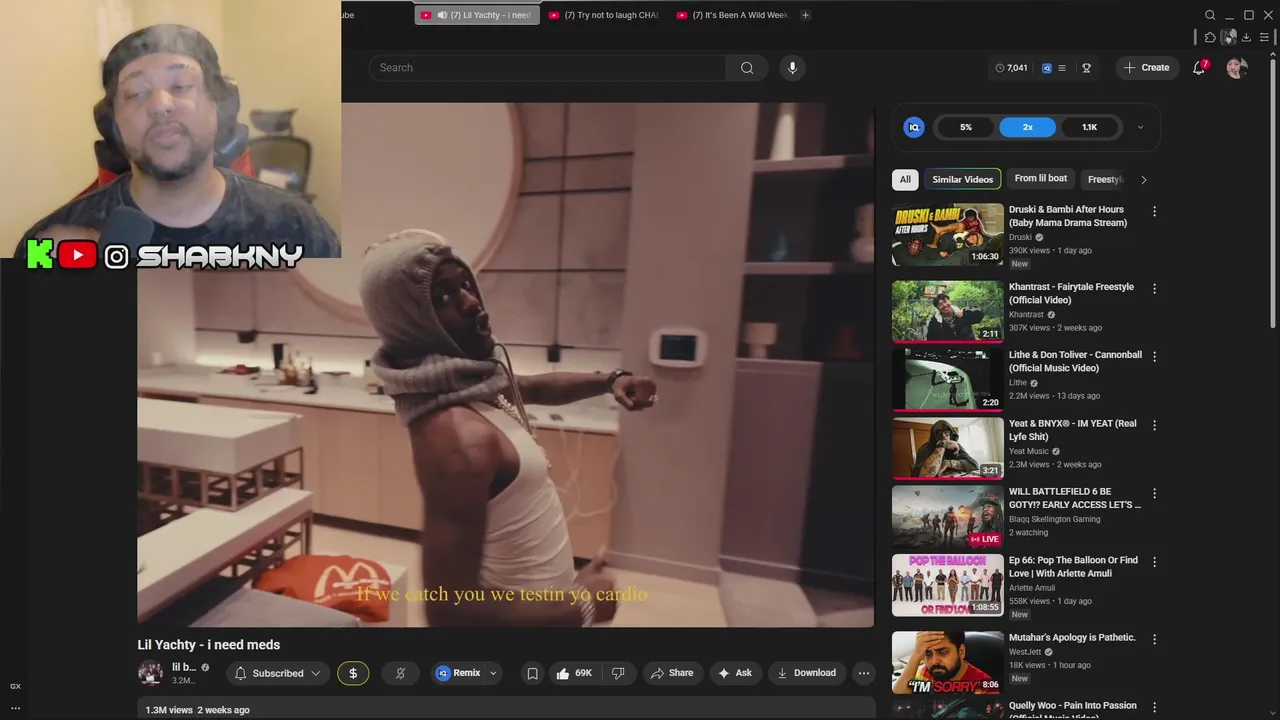
Task: Click the vidIQ logo in header toolbar
Action: point(1047,68)
